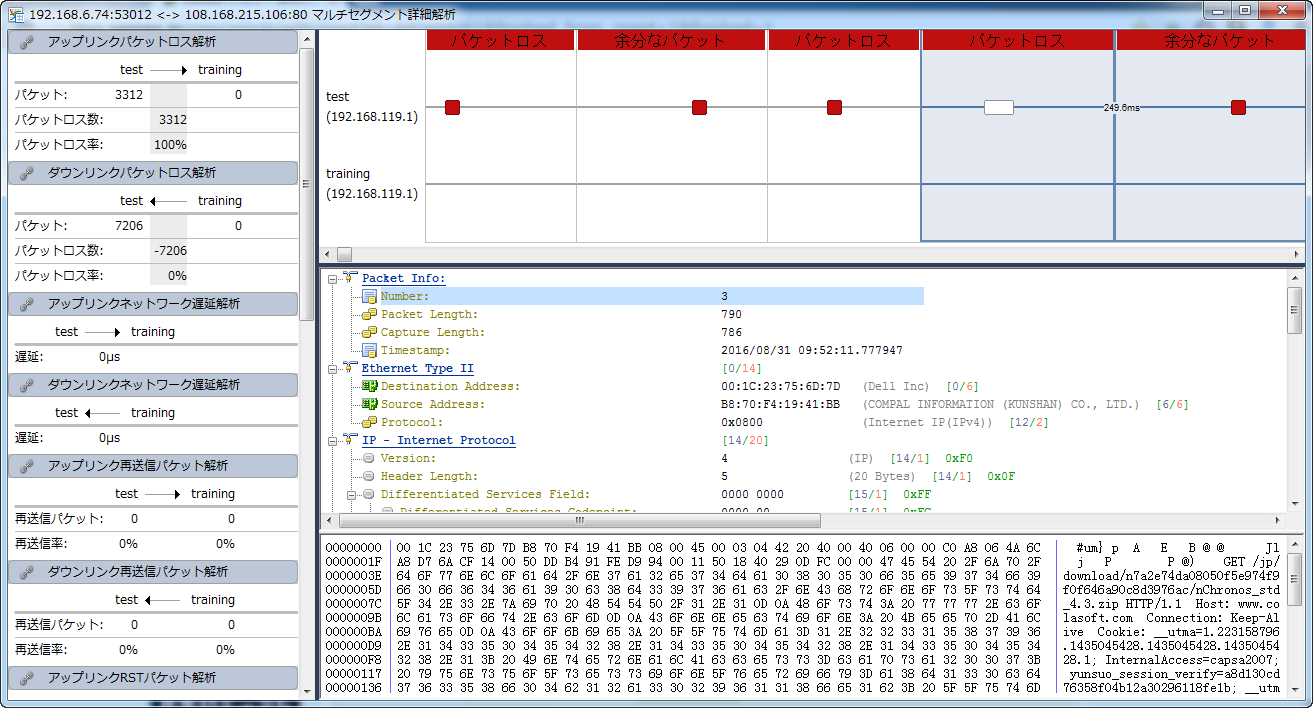Collapse the Packet Info tree node
Screen dimensions: 1313x708
pyautogui.click(x=333, y=279)
